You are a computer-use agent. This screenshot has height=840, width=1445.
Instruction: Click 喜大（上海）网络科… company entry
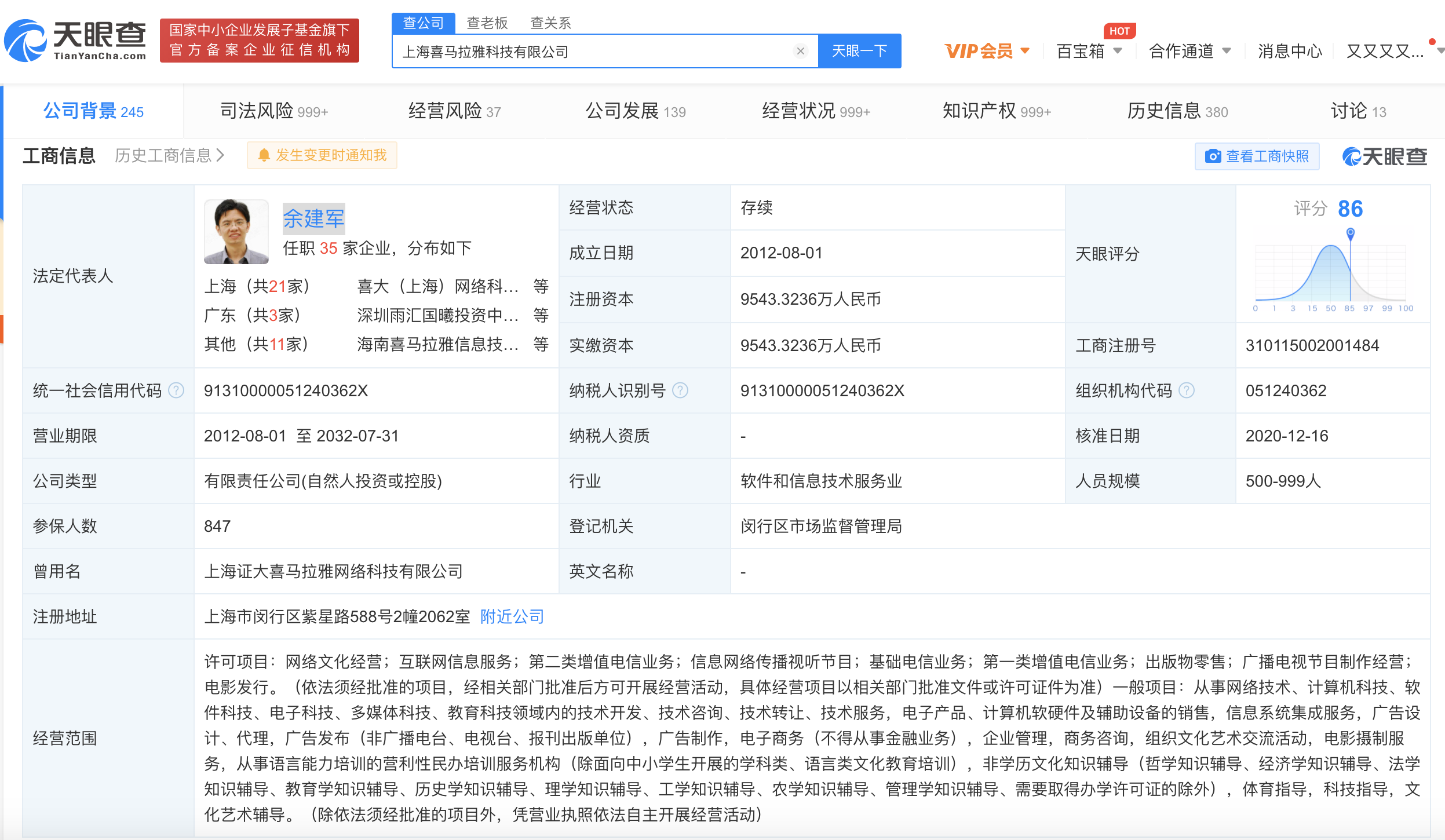tap(437, 286)
